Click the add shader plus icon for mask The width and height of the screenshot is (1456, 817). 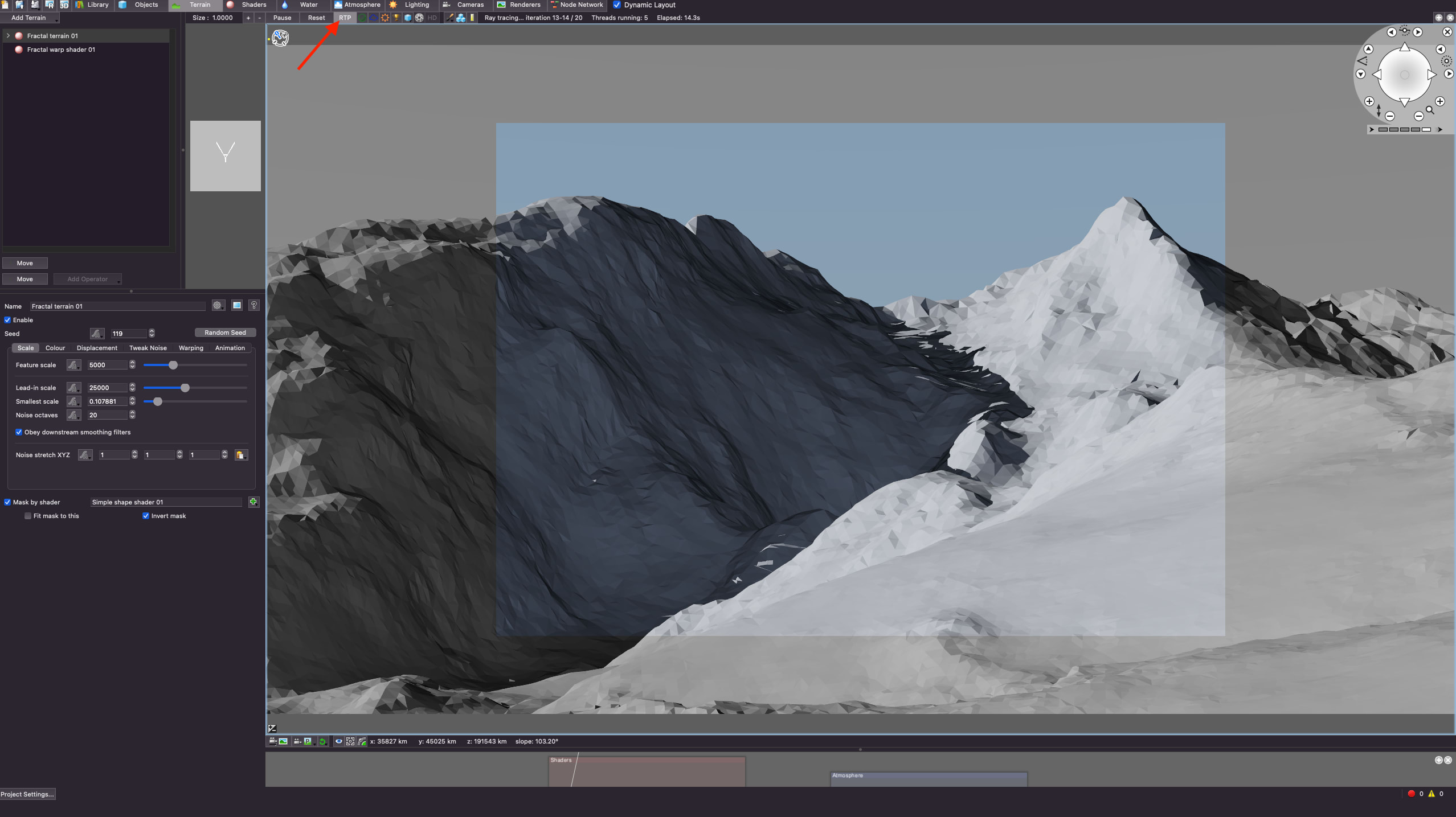click(253, 502)
